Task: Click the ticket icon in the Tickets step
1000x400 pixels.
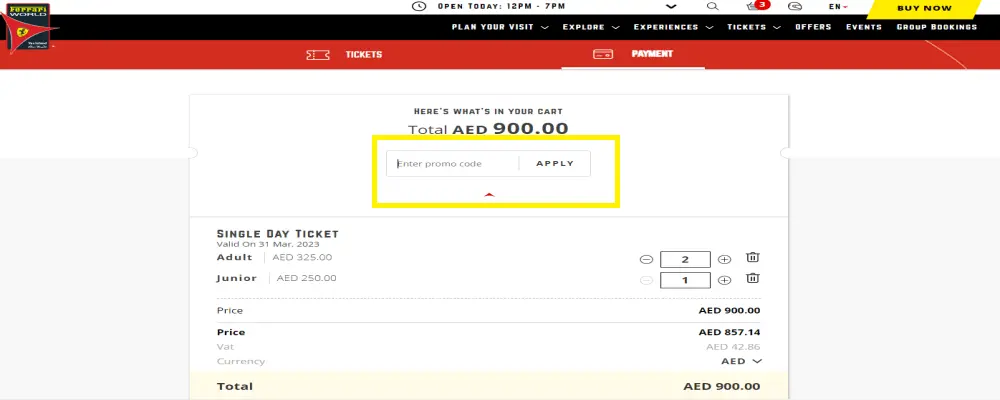Action: (318, 55)
